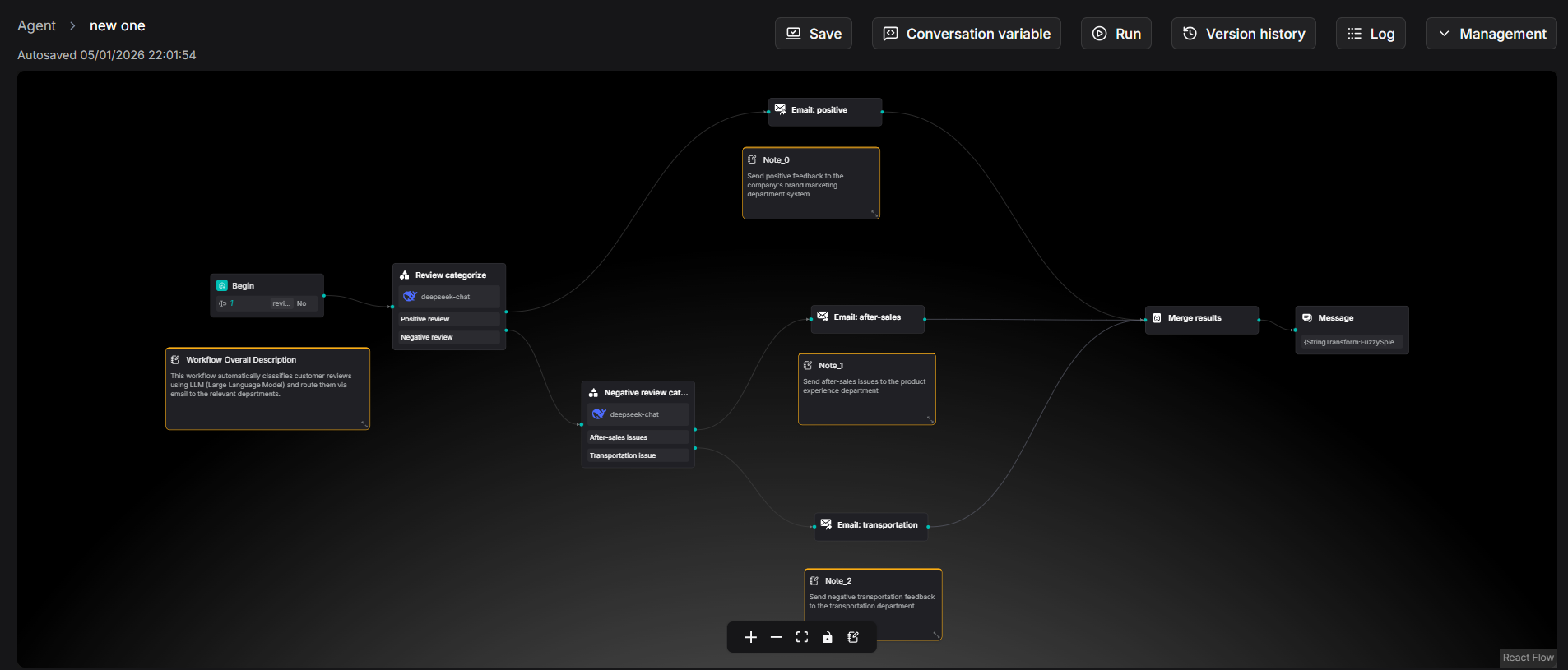The image size is (1568, 670).
Task: Select the Email: transportation node label
Action: point(878,524)
